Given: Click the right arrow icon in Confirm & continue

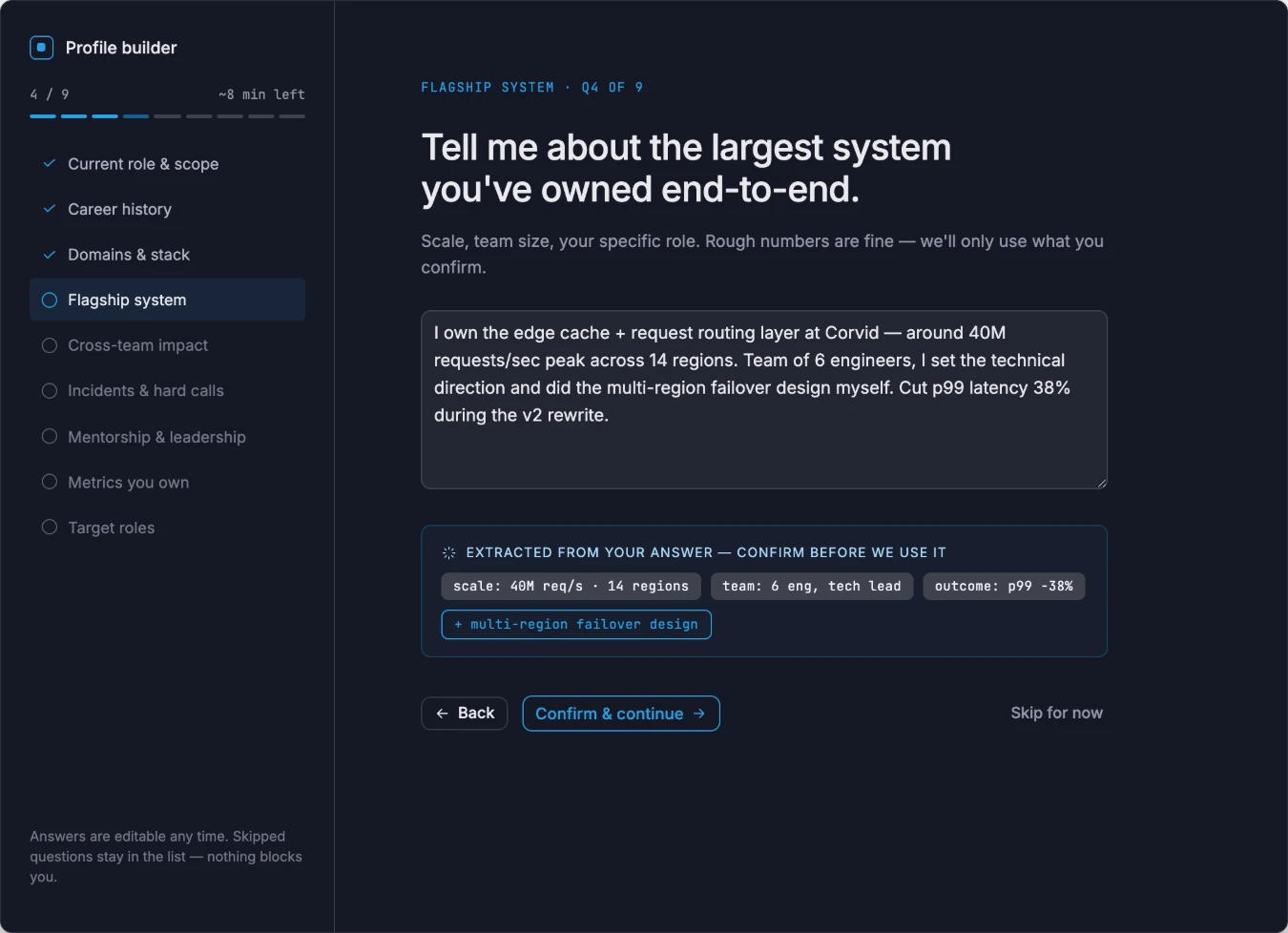Looking at the screenshot, I should (x=699, y=714).
